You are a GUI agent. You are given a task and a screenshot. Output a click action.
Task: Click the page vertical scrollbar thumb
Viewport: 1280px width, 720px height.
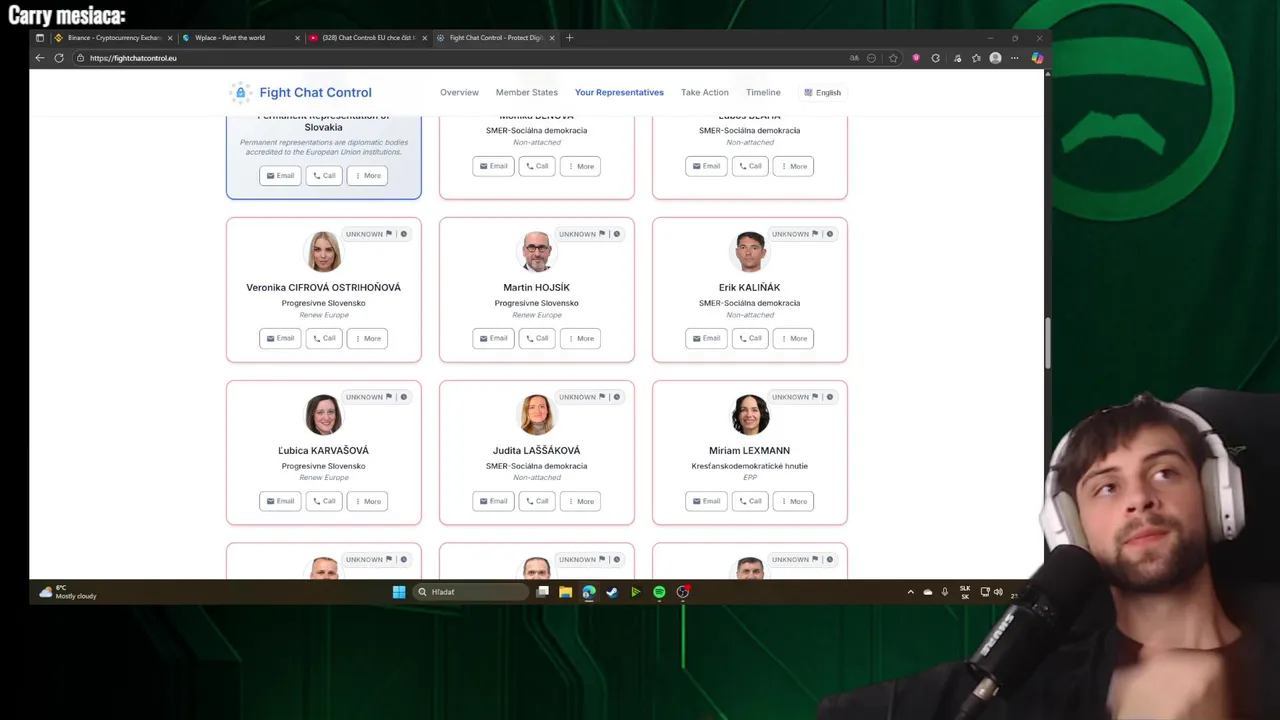pyautogui.click(x=1047, y=344)
